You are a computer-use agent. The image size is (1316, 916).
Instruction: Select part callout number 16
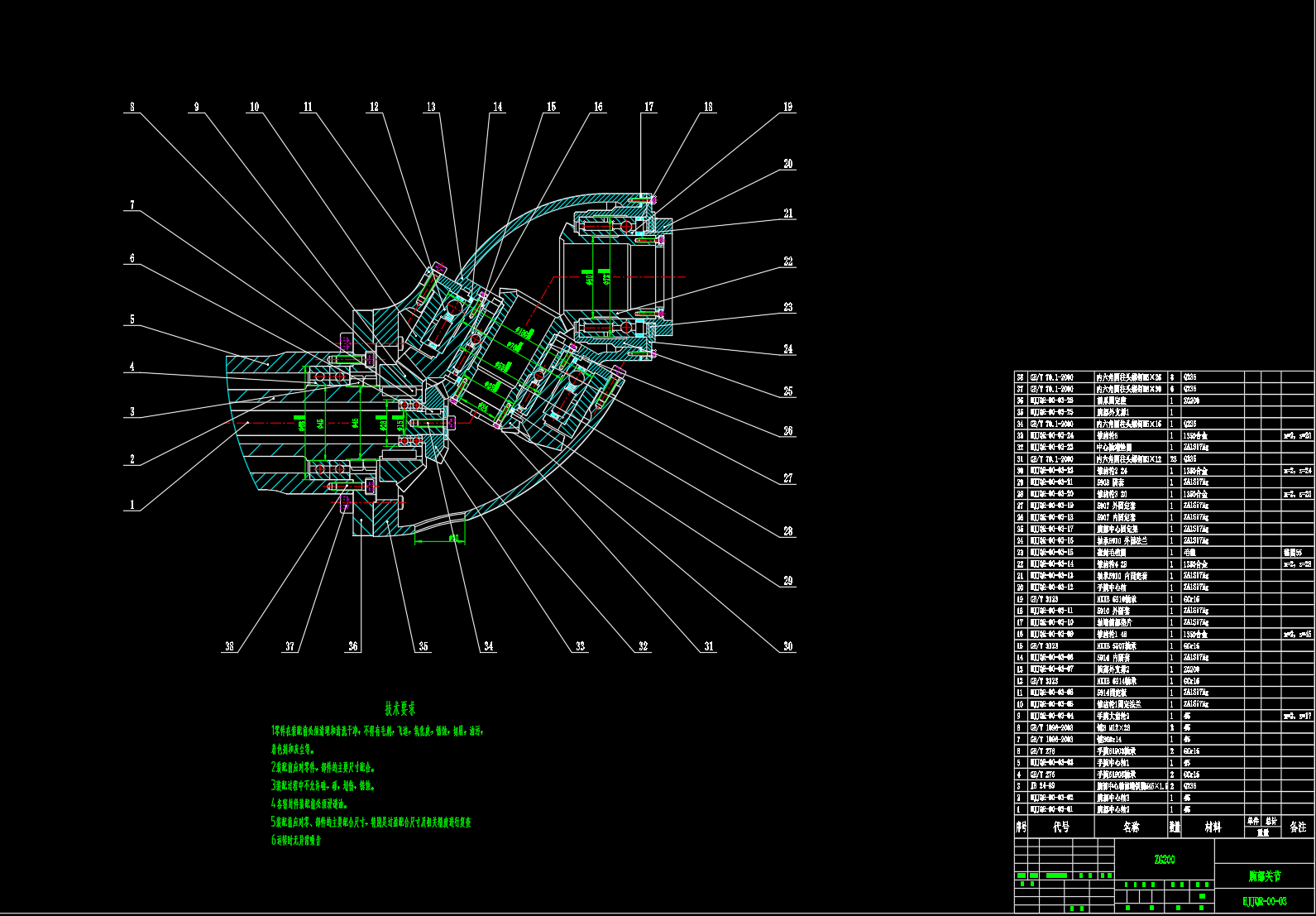pyautogui.click(x=598, y=107)
